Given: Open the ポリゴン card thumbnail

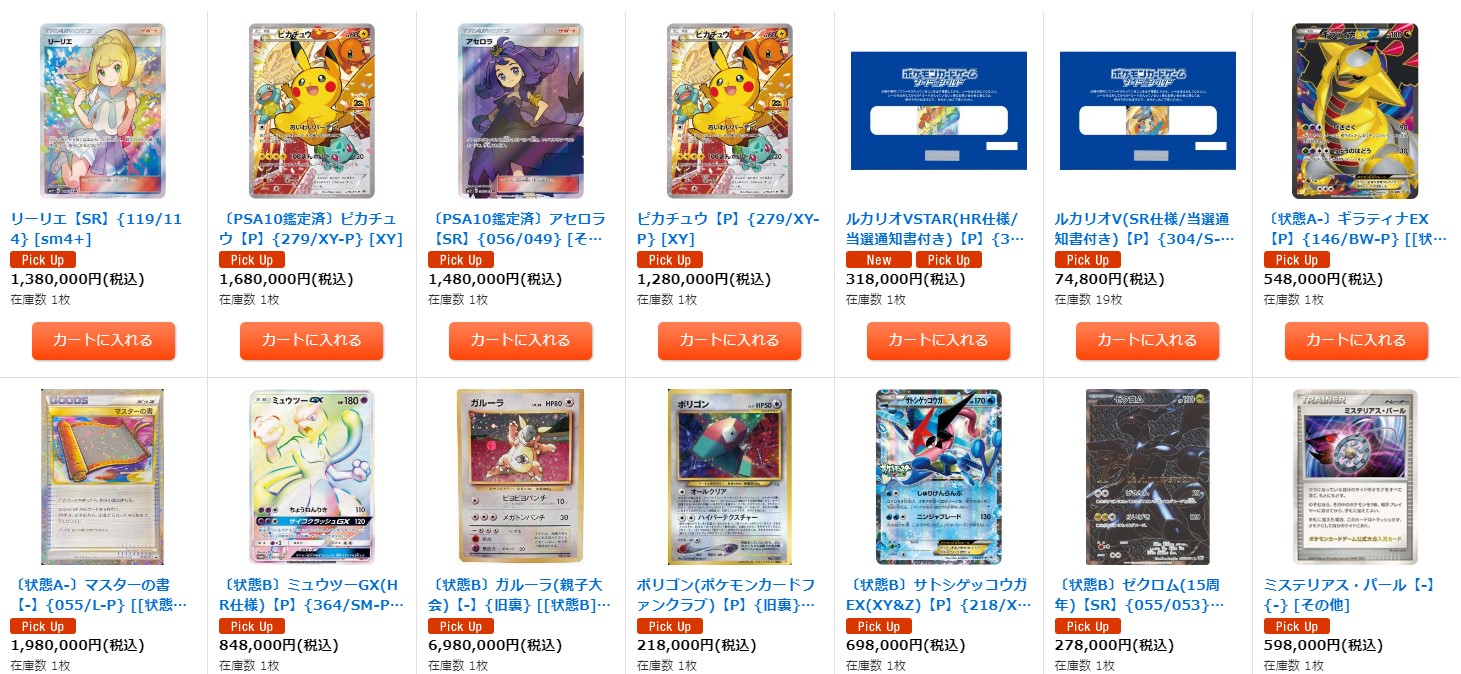Looking at the screenshot, I should pos(730,477).
